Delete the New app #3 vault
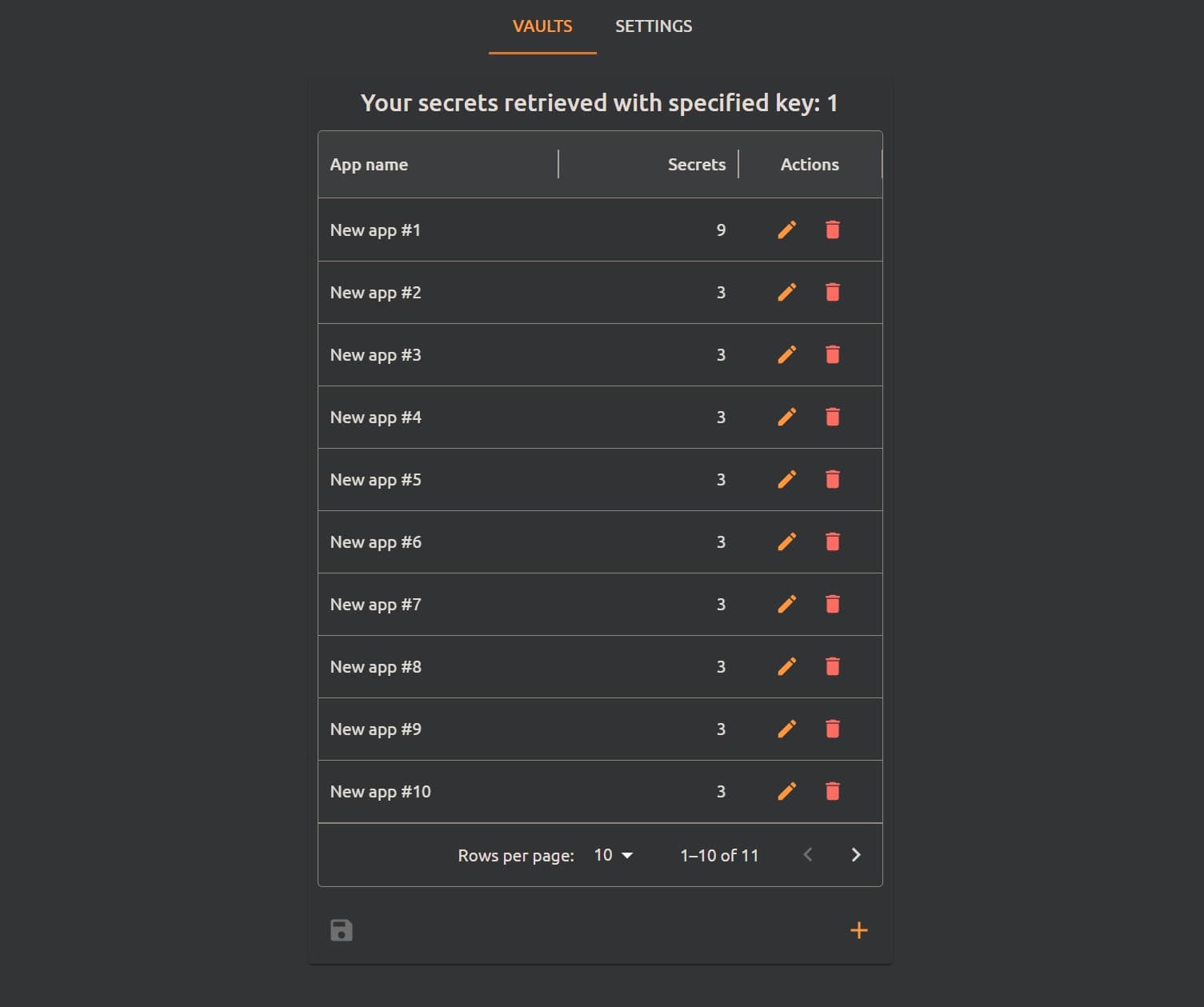The height and width of the screenshot is (1007, 1204). pos(832,354)
